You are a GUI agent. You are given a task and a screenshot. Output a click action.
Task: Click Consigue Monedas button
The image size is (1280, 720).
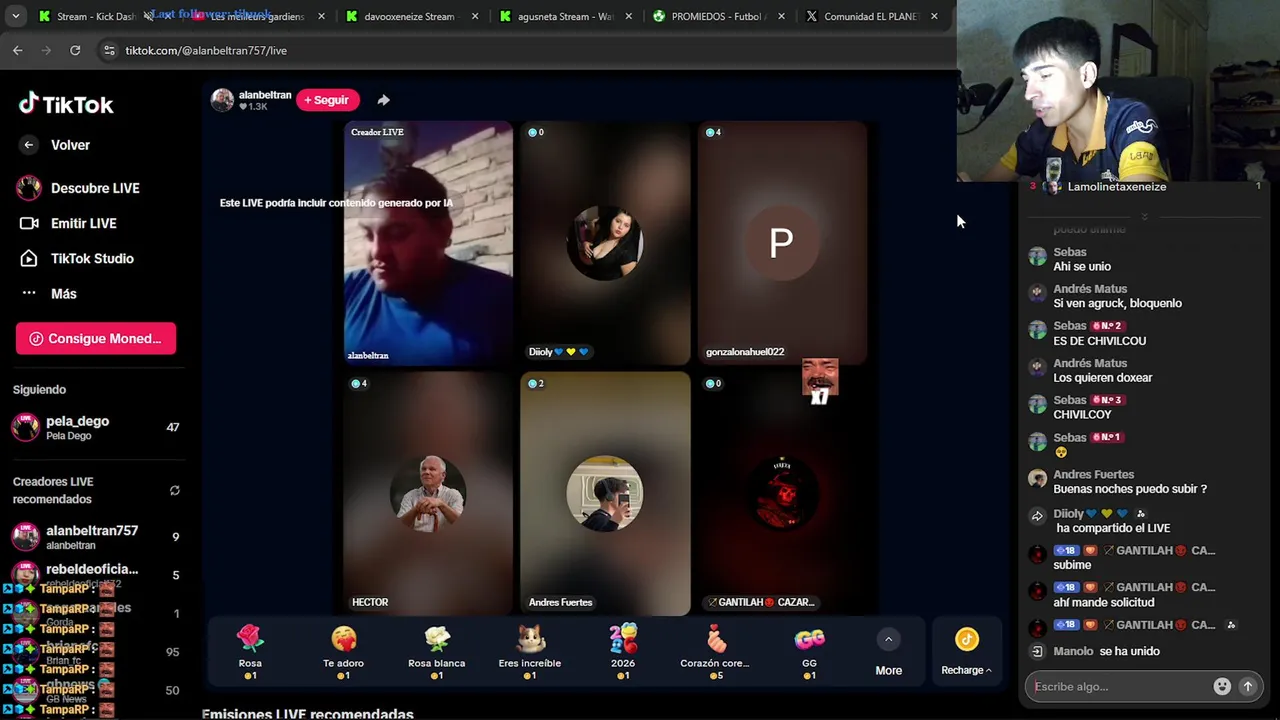click(x=96, y=338)
